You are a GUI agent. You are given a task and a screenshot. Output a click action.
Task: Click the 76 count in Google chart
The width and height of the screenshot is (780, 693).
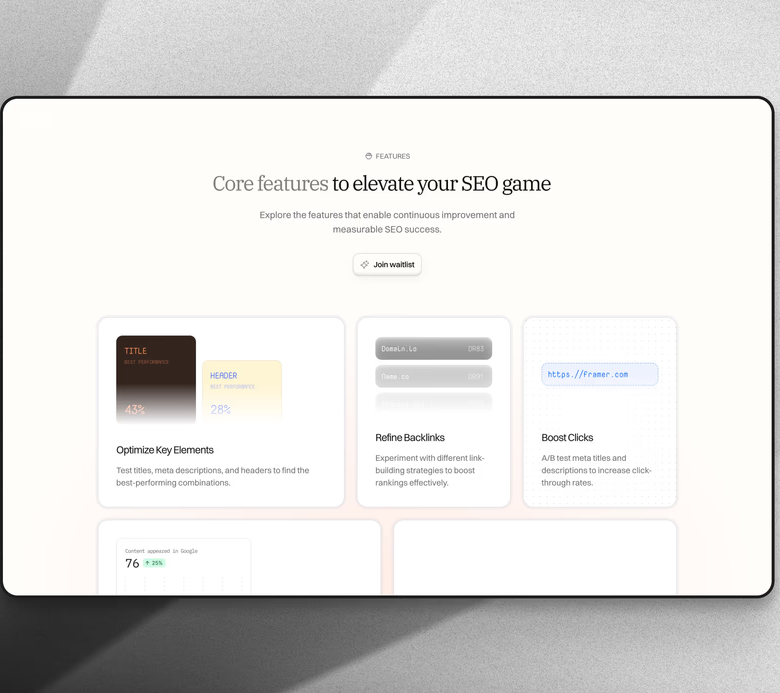[132, 563]
